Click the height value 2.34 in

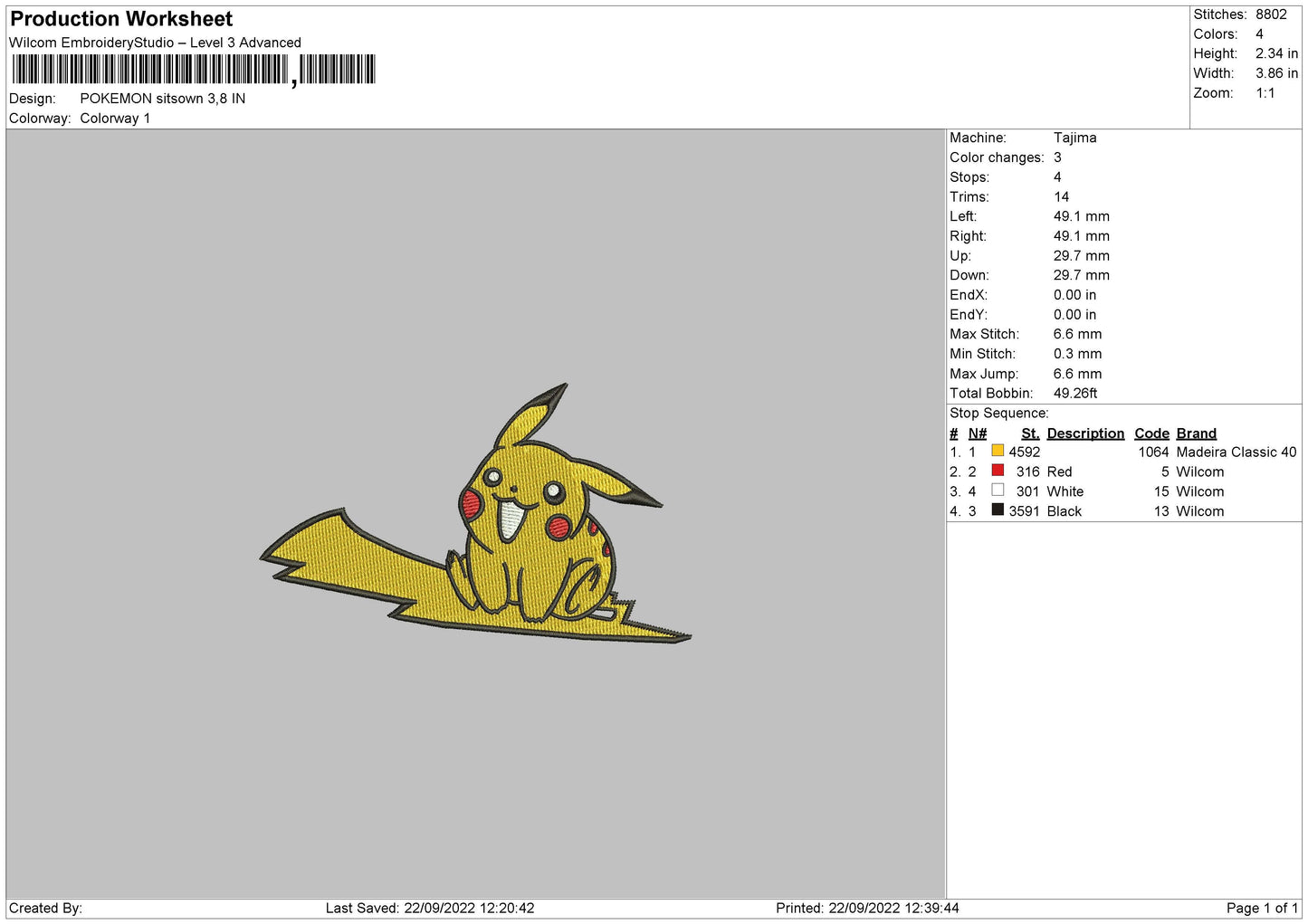click(x=1276, y=53)
